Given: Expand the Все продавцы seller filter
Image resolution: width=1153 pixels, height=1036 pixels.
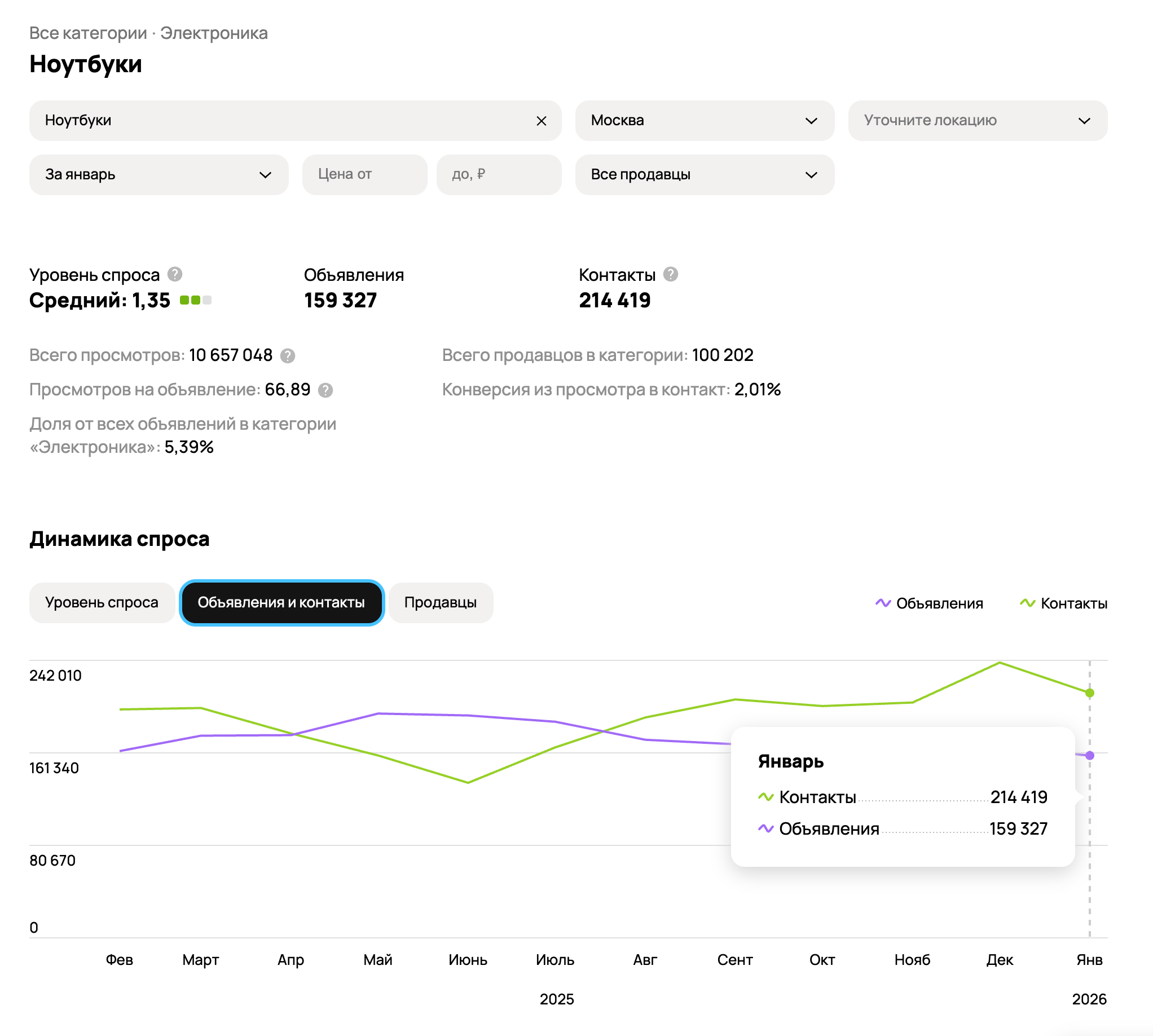Looking at the screenshot, I should (x=705, y=175).
